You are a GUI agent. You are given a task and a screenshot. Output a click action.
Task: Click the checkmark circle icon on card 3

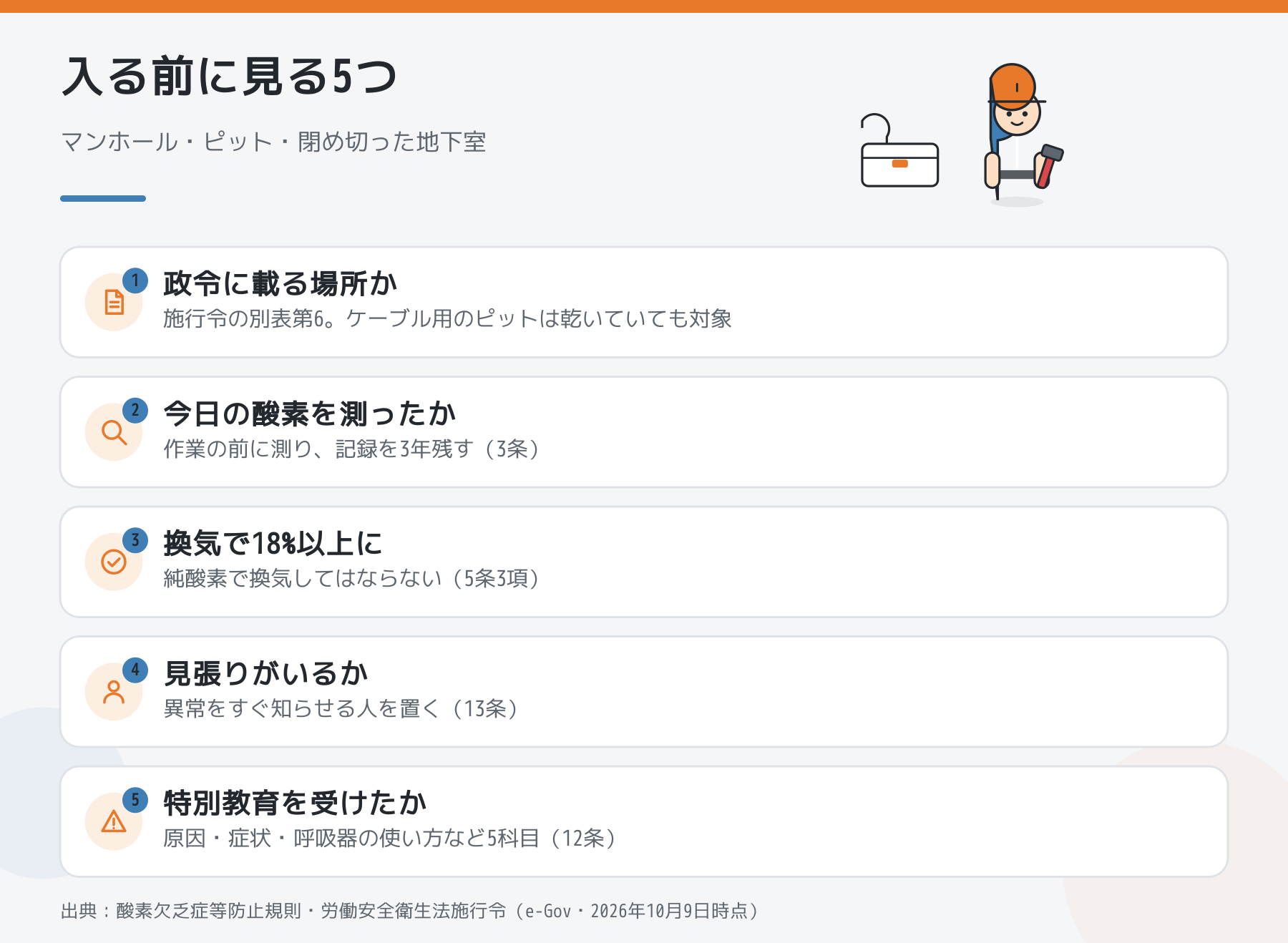coord(114,562)
